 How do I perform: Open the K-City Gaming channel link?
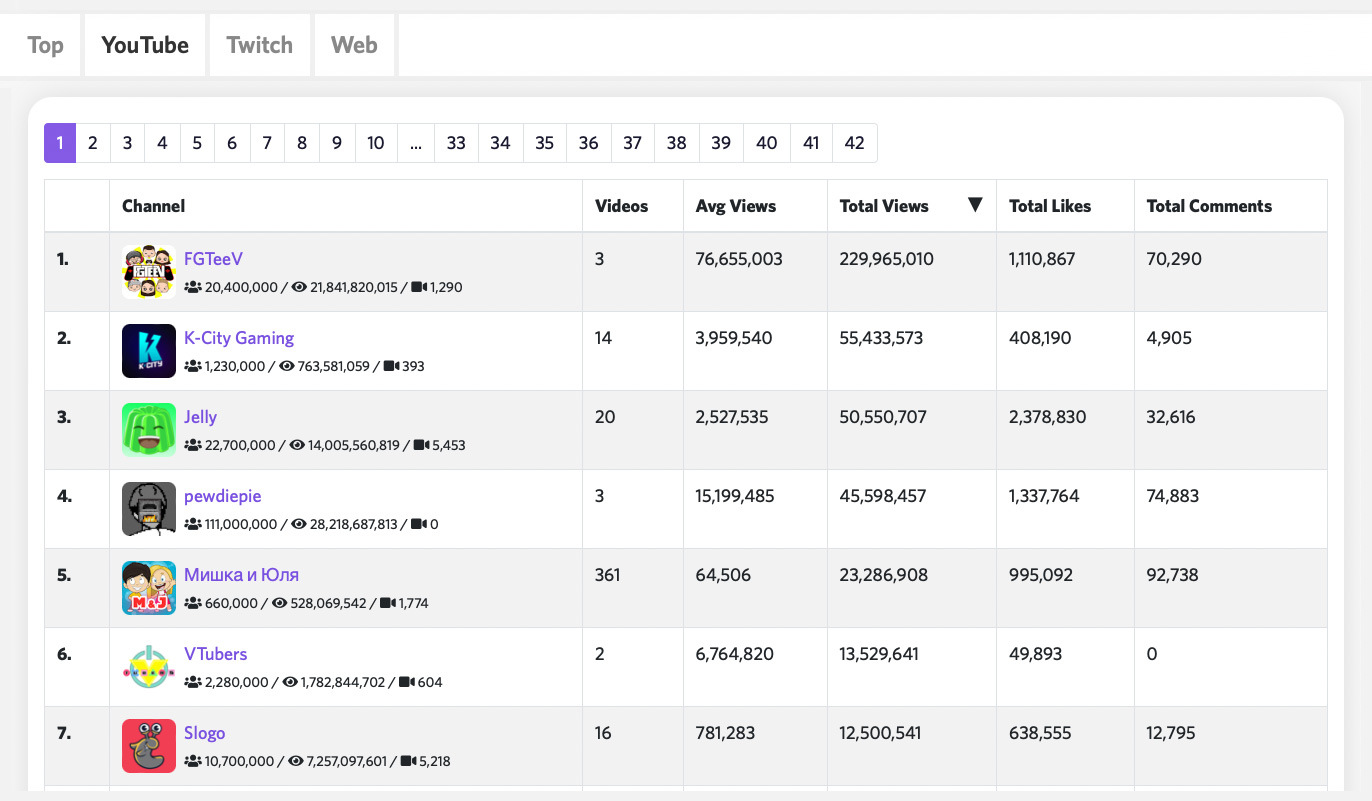239,337
